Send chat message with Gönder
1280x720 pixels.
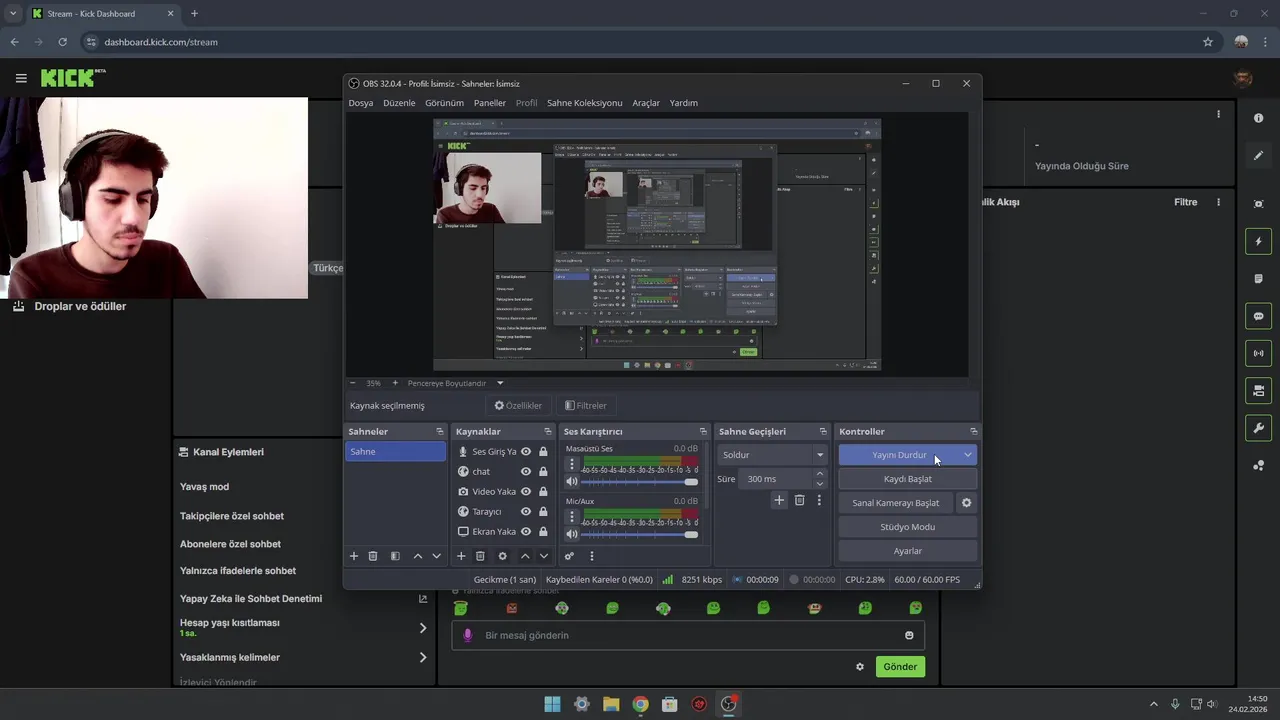[x=900, y=667]
